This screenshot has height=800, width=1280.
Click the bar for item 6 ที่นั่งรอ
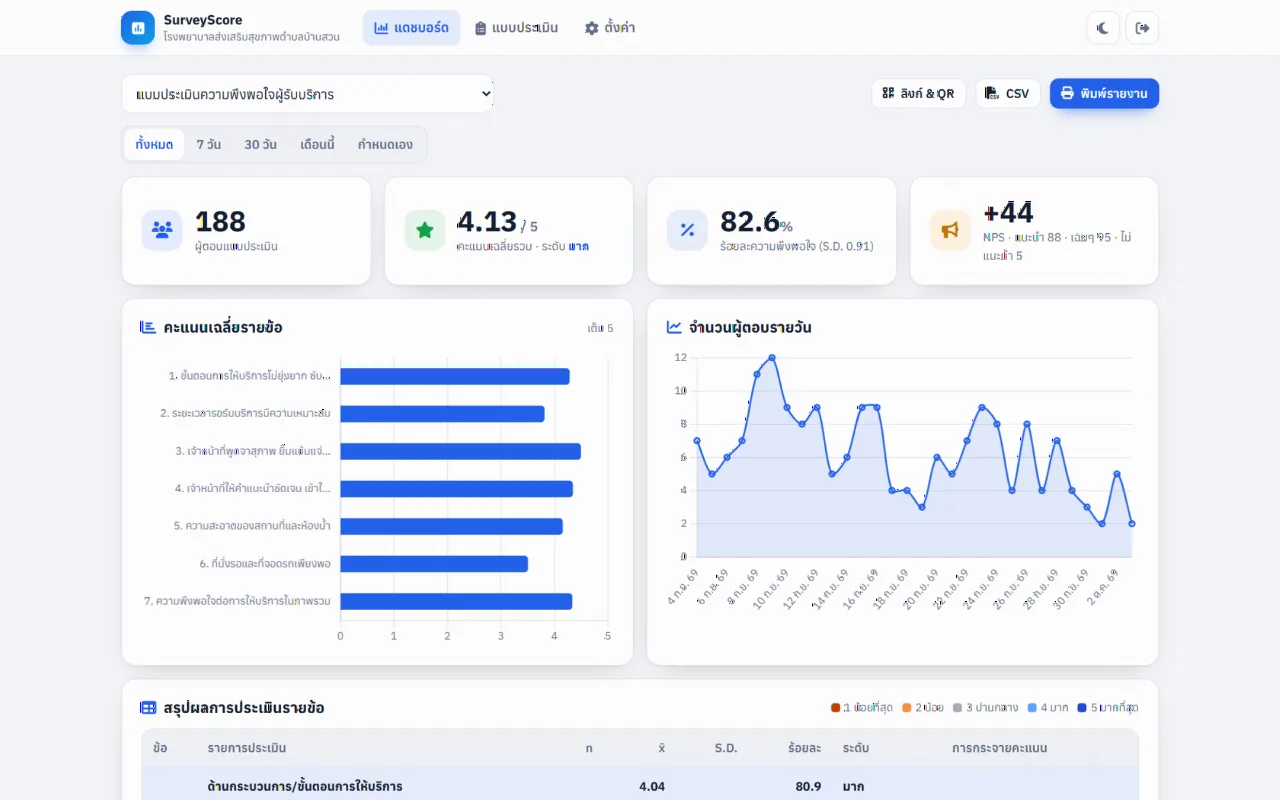coord(434,564)
